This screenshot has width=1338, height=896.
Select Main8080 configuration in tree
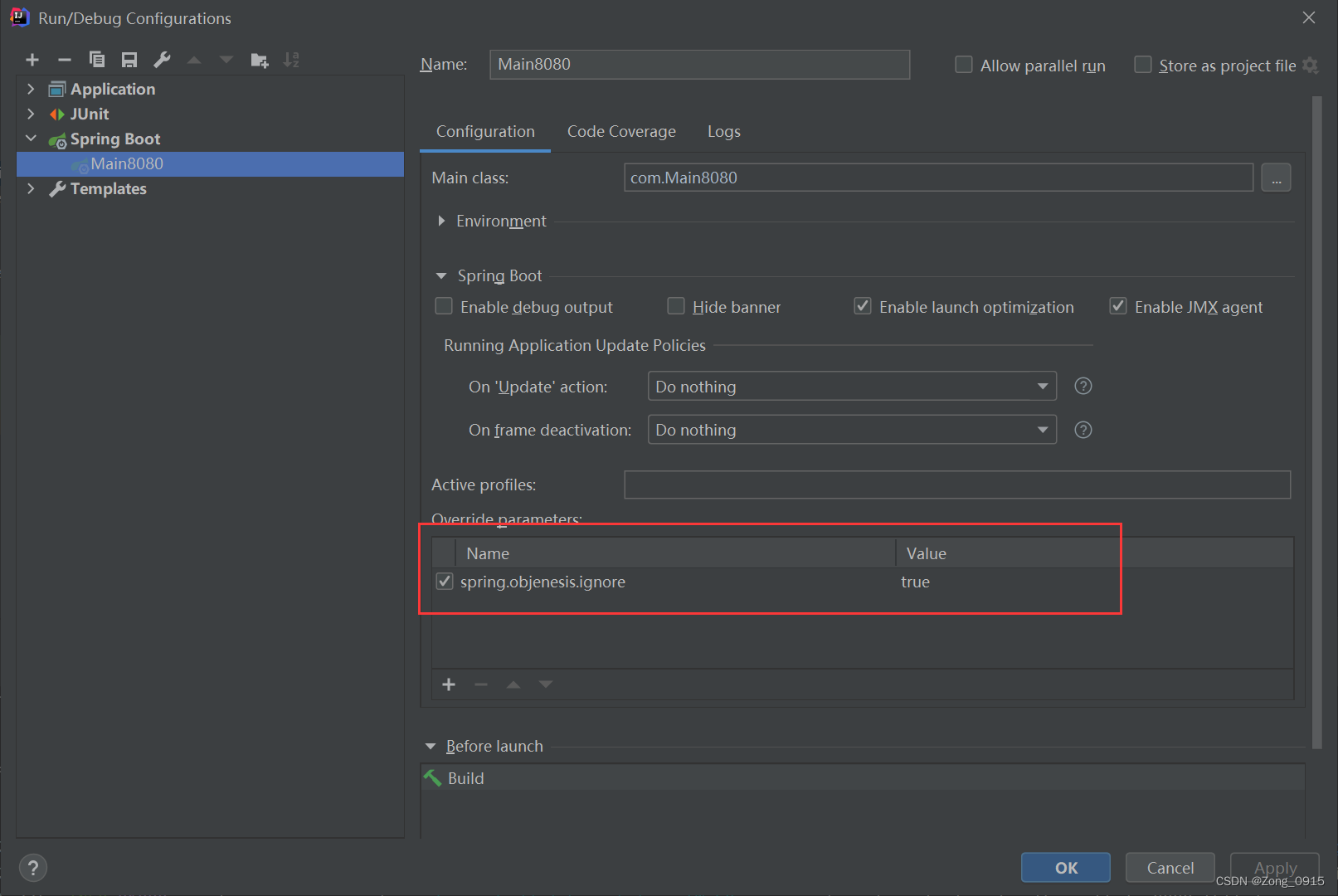(x=210, y=163)
